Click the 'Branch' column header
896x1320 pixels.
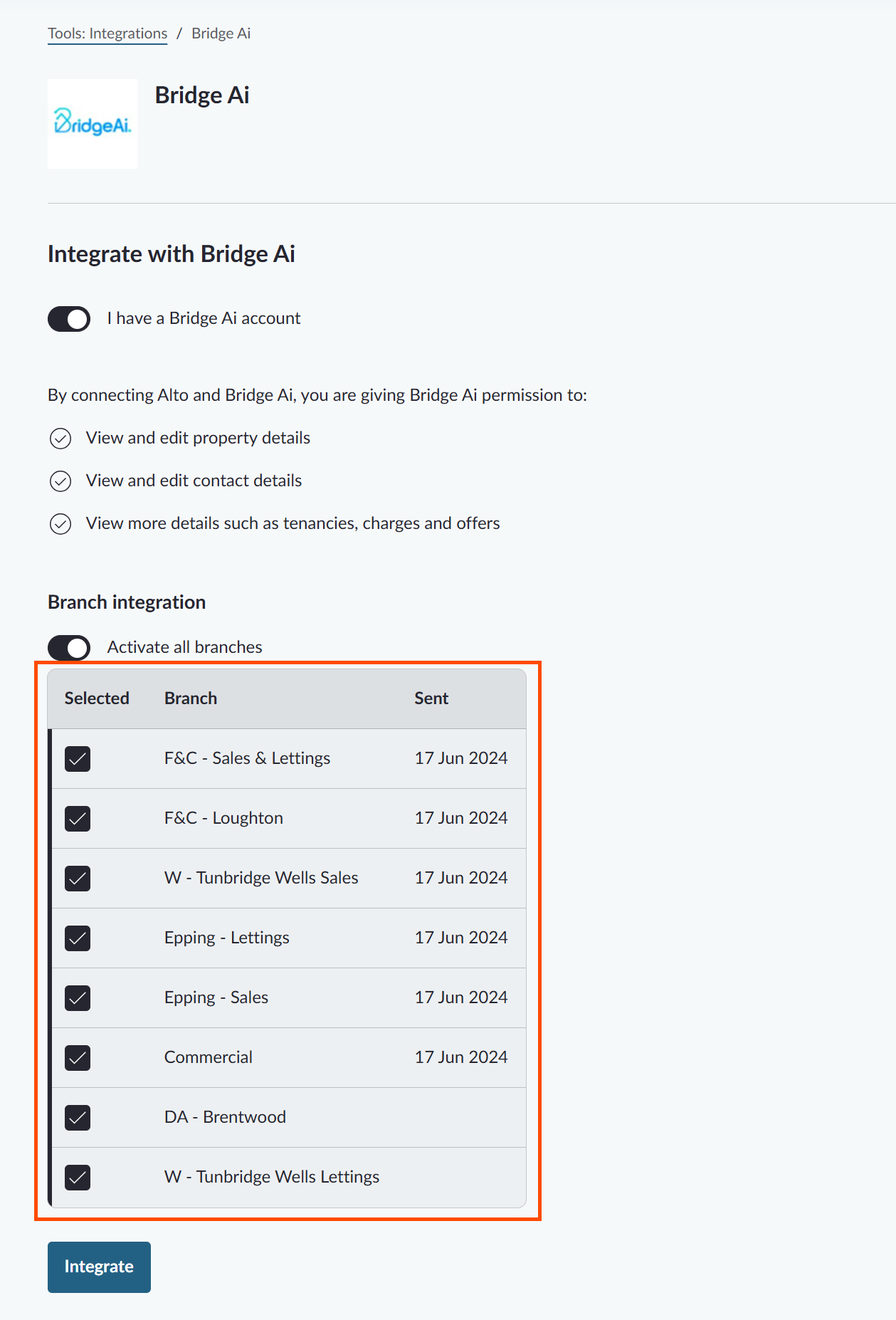[x=191, y=698]
